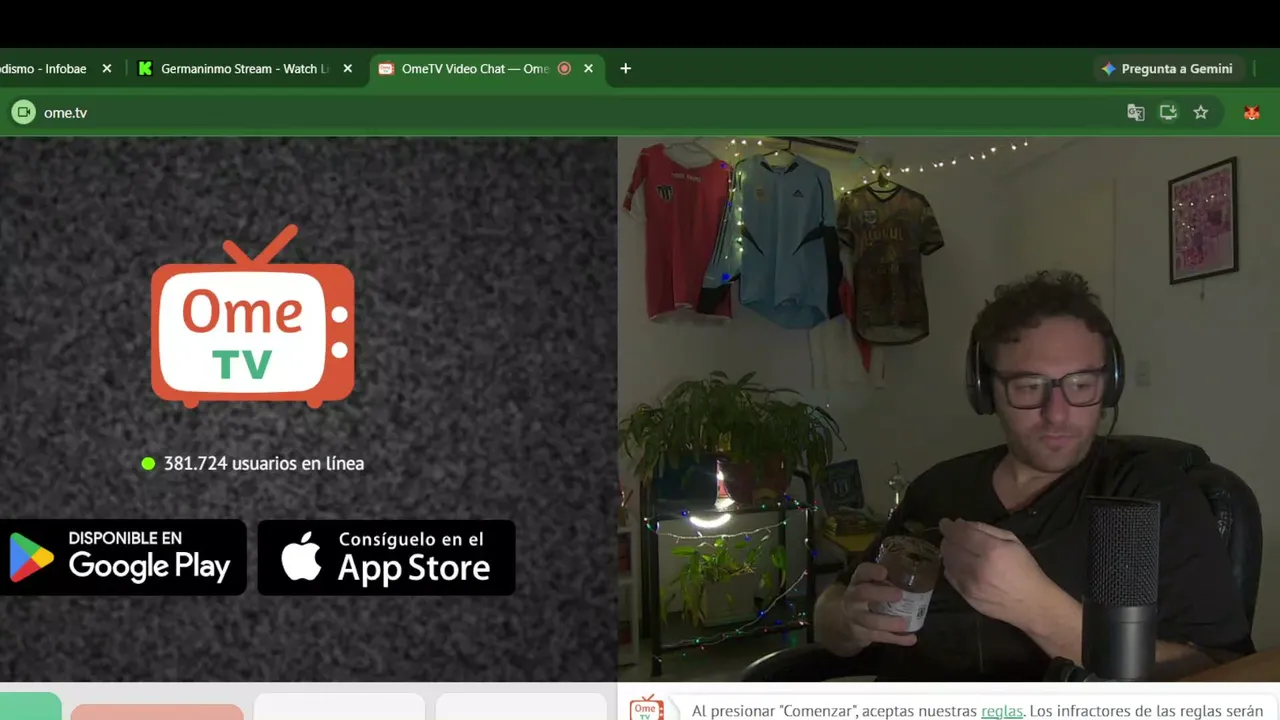Bookmark this page with the star icon
Screen dimensions: 1280x720
tap(1201, 113)
